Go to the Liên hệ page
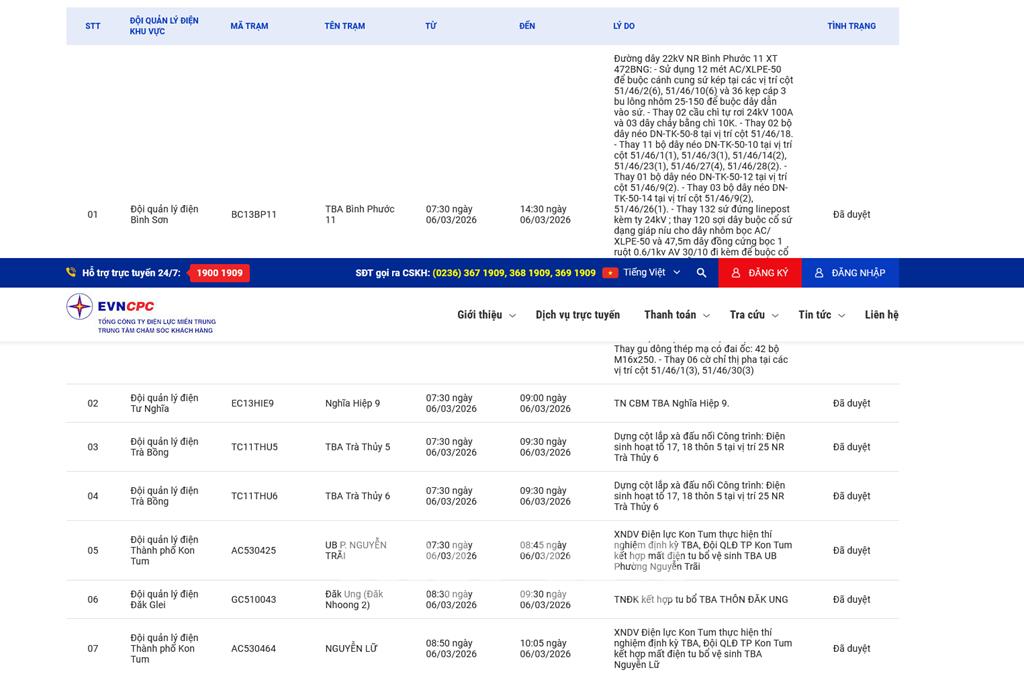Screen dimensions: 1024x676 click(x=881, y=315)
